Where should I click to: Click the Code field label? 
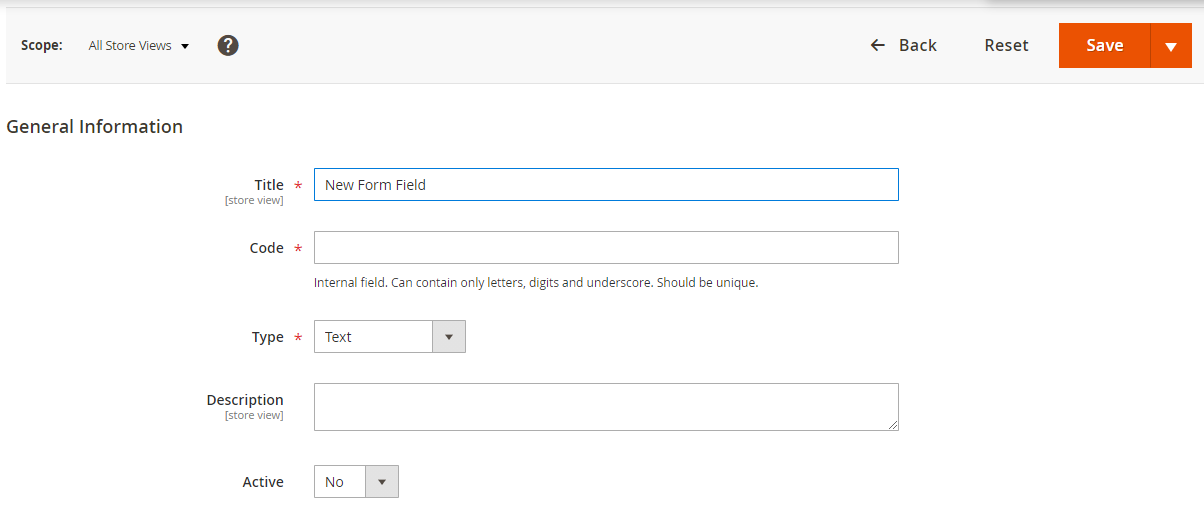tap(267, 248)
